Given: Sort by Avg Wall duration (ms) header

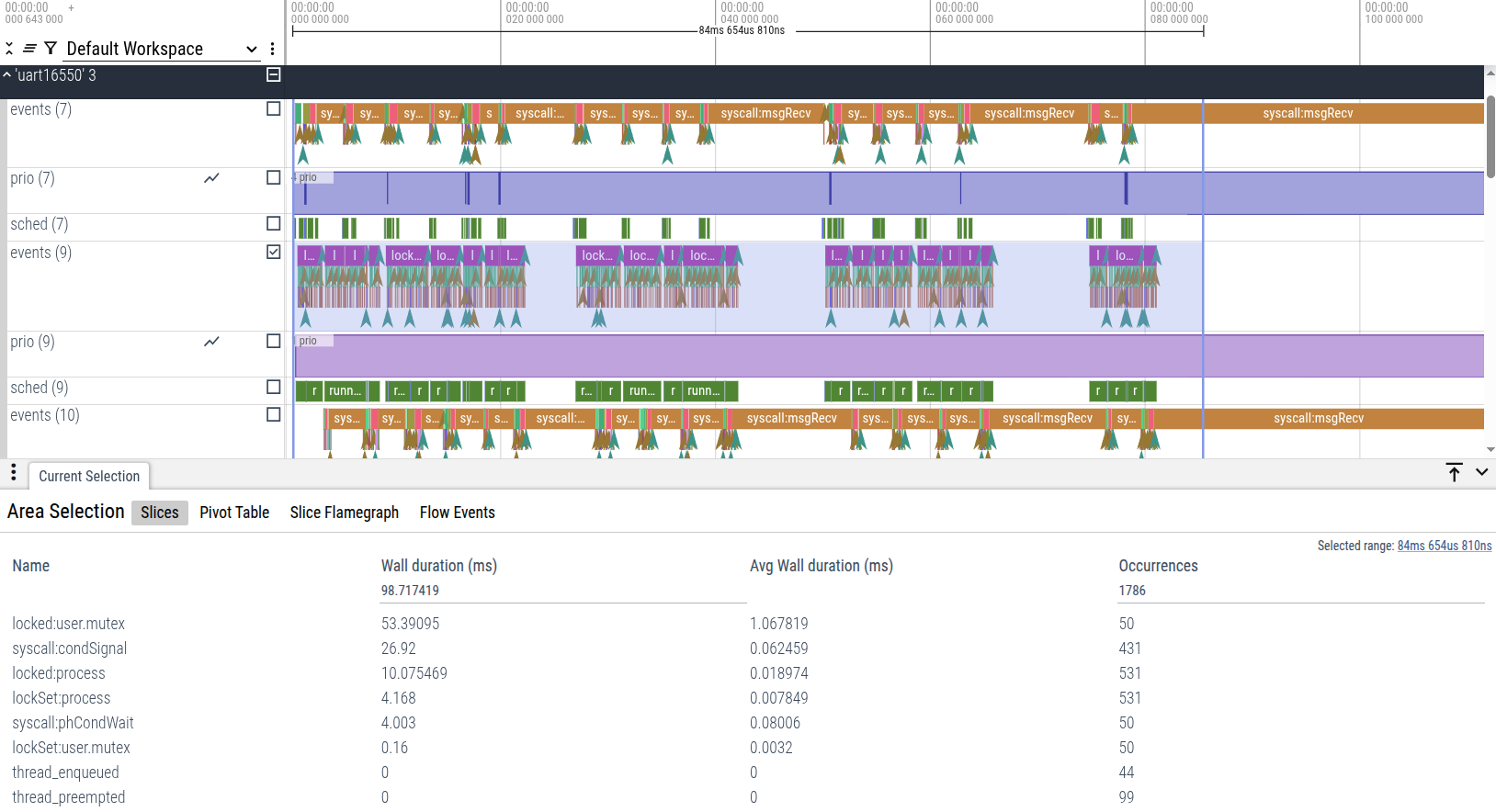Looking at the screenshot, I should pyautogui.click(x=822, y=566).
